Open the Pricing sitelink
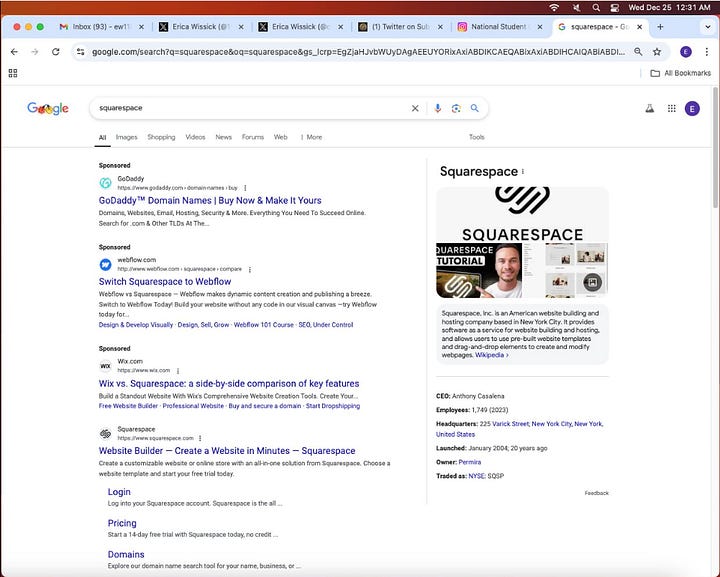This screenshot has height=577, width=720. [122, 523]
